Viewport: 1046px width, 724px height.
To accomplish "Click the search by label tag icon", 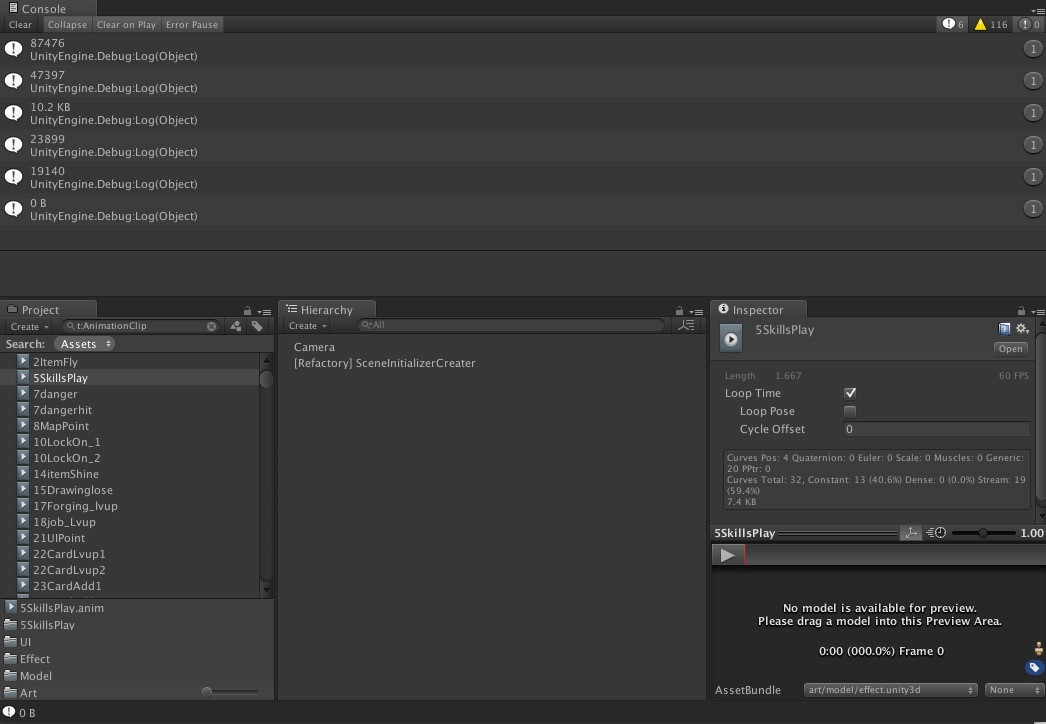I will pyautogui.click(x=257, y=326).
